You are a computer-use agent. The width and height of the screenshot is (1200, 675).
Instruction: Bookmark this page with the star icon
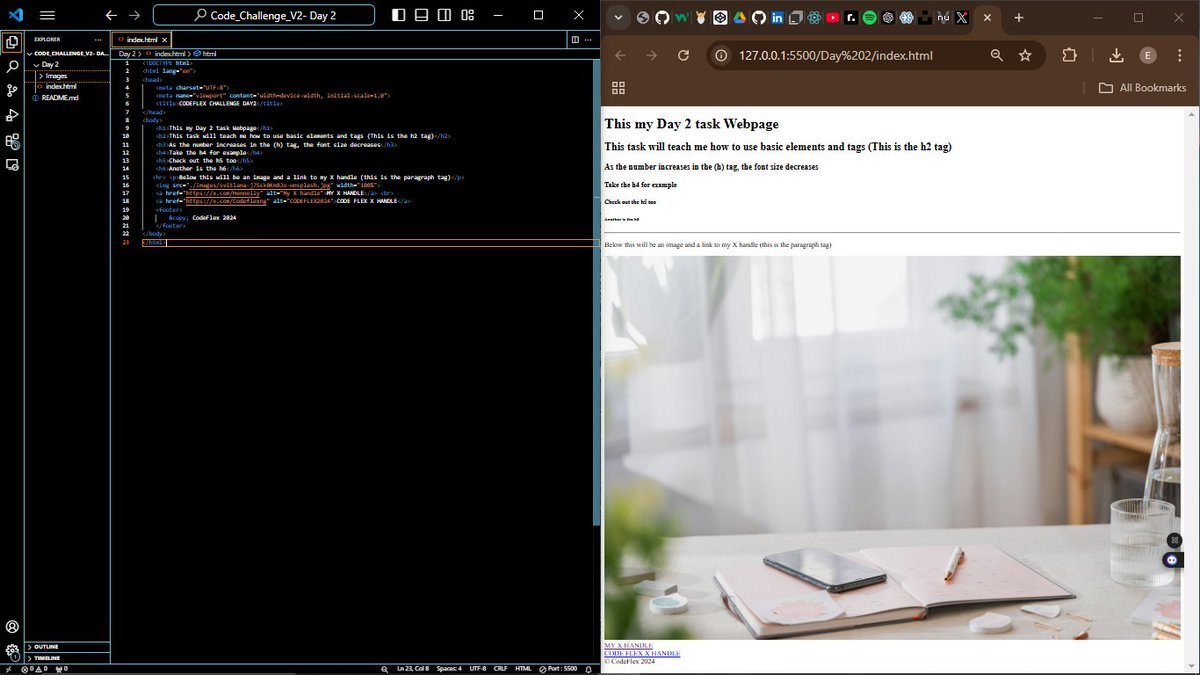1025,55
